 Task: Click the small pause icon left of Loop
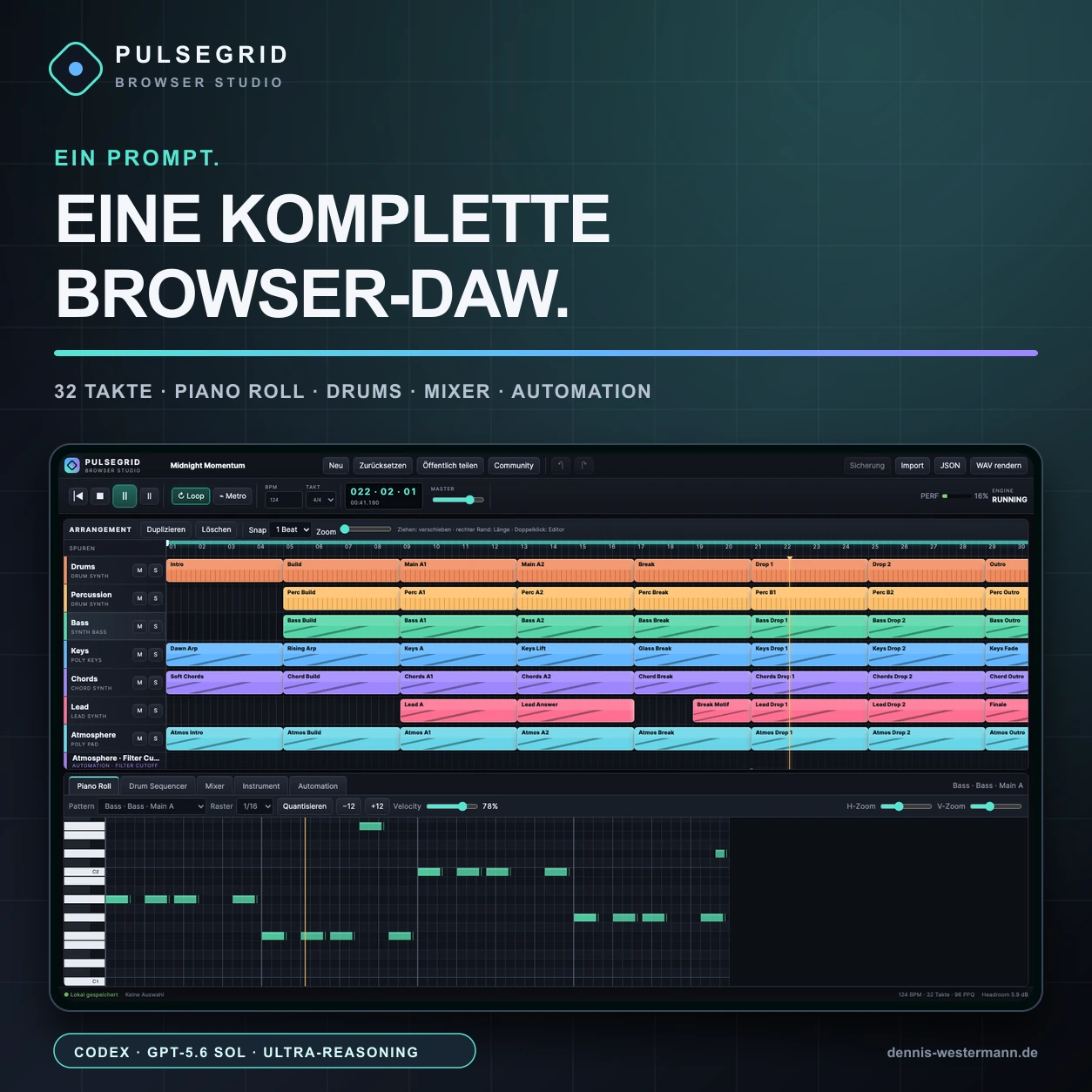click(149, 495)
